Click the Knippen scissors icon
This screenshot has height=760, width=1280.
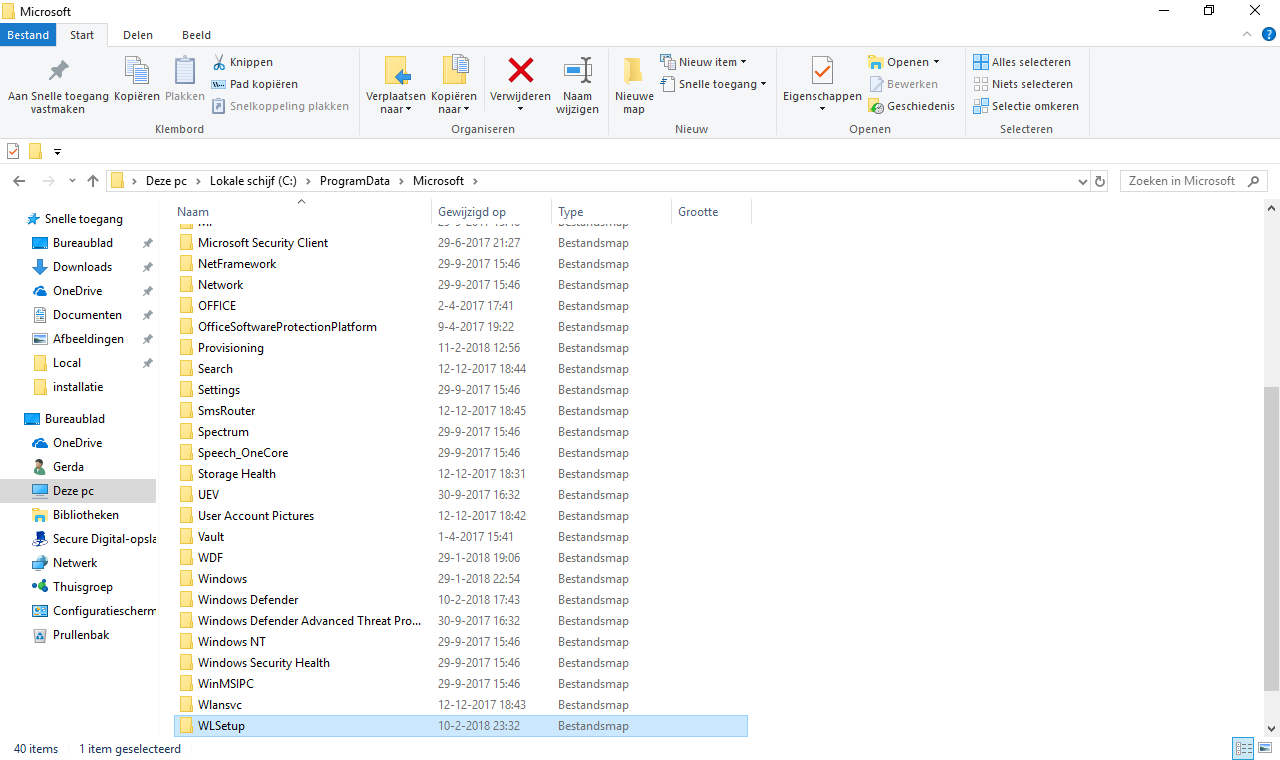[x=219, y=62]
